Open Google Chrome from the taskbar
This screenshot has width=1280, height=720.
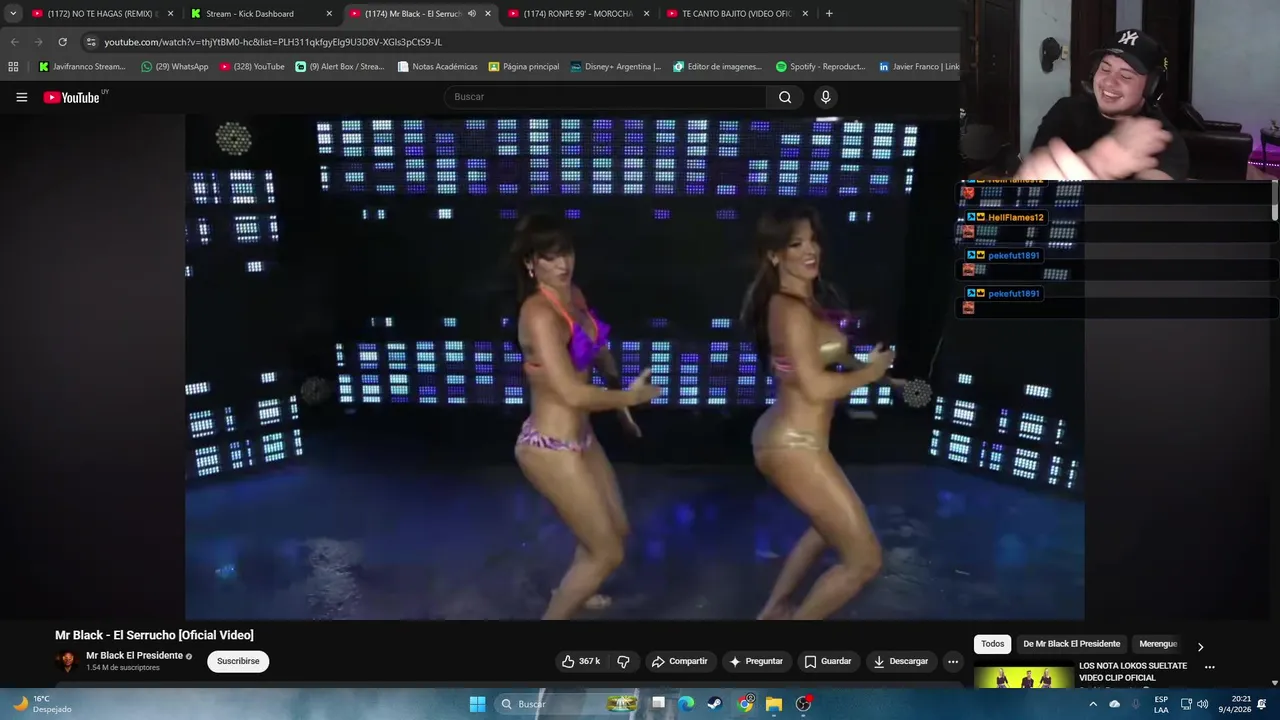[745, 704]
